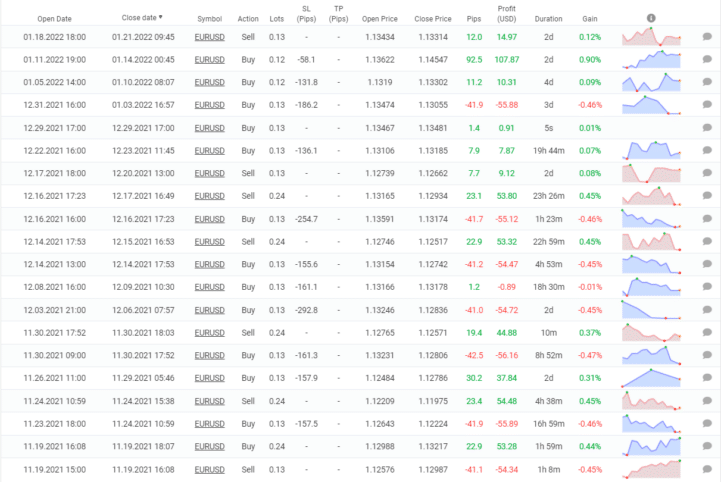Open comment for trade opened 12.16.2021 17:23
The image size is (721, 482).
click(707, 195)
